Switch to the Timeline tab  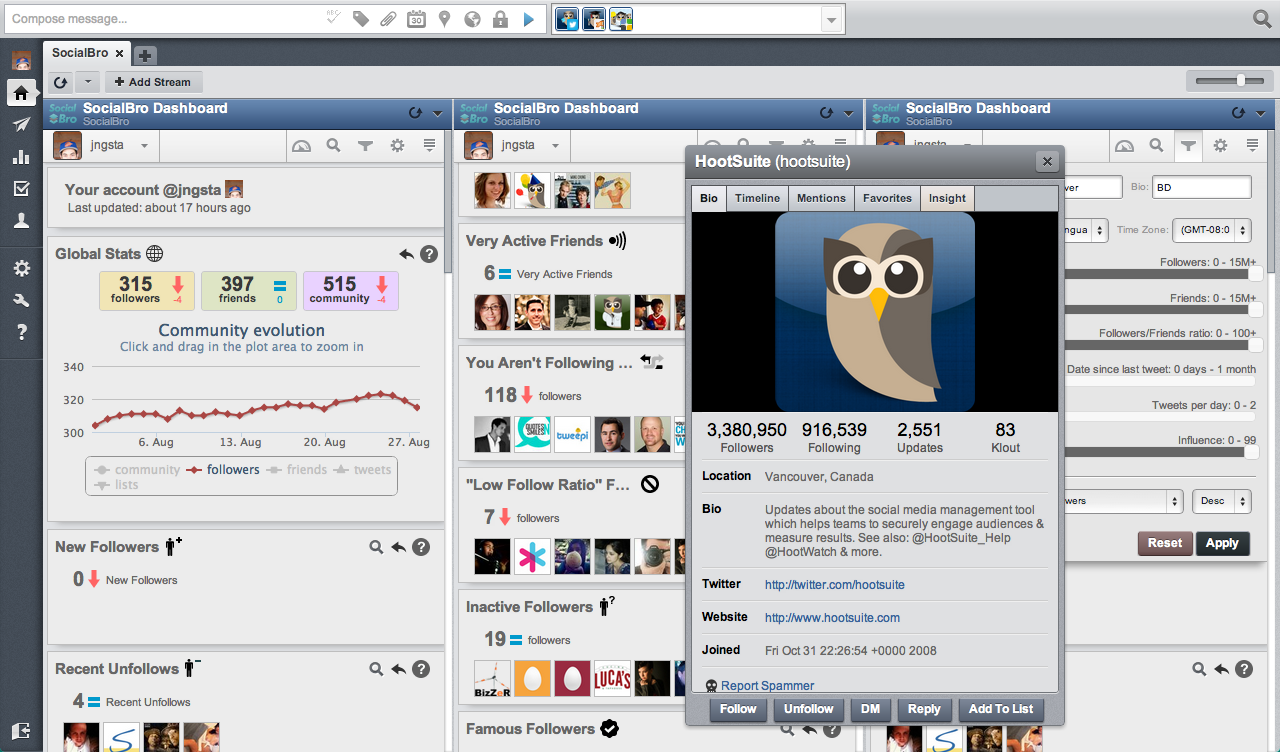pos(757,198)
